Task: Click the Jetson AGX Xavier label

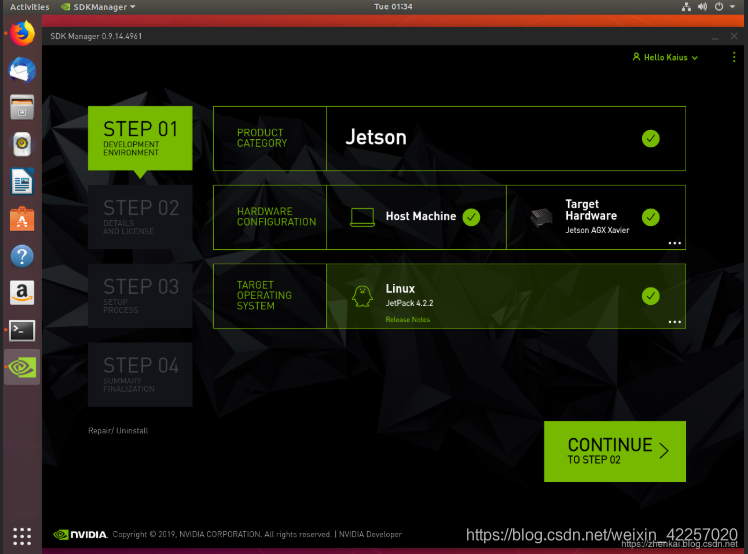Action: (597, 230)
